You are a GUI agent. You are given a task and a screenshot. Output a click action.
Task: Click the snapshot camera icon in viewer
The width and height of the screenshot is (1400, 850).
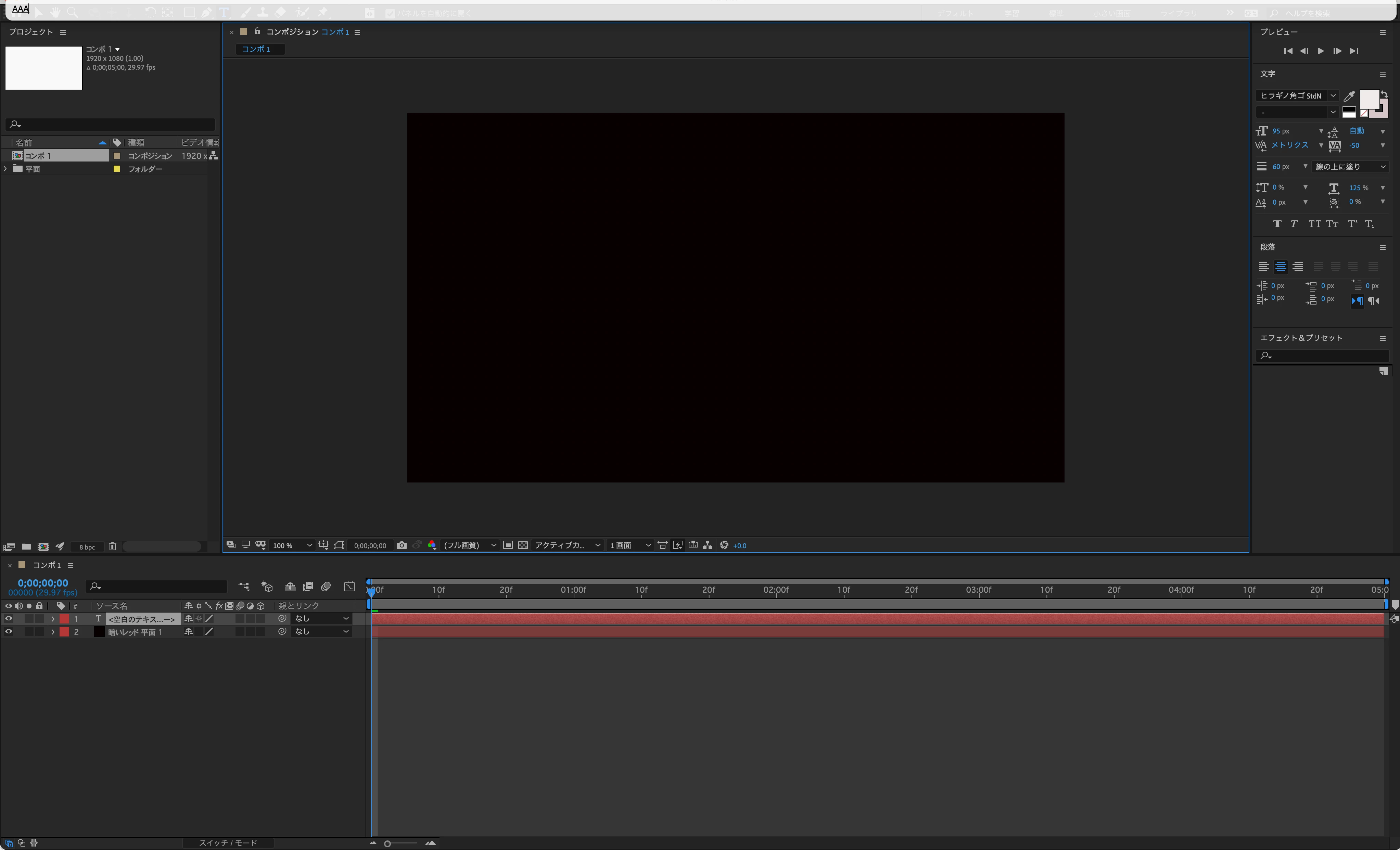point(402,545)
